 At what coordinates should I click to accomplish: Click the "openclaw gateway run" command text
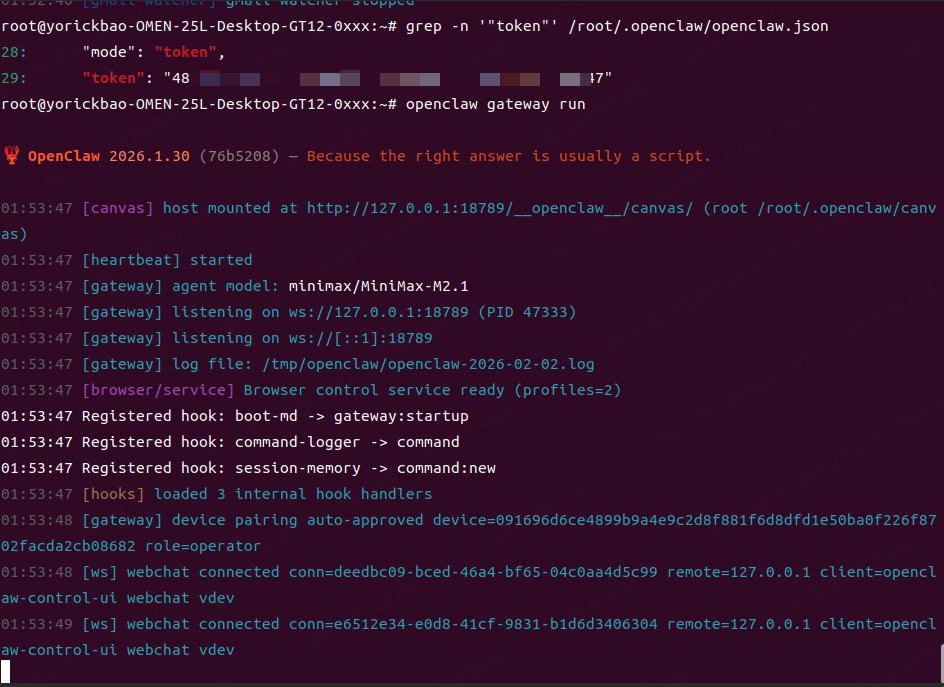495,104
